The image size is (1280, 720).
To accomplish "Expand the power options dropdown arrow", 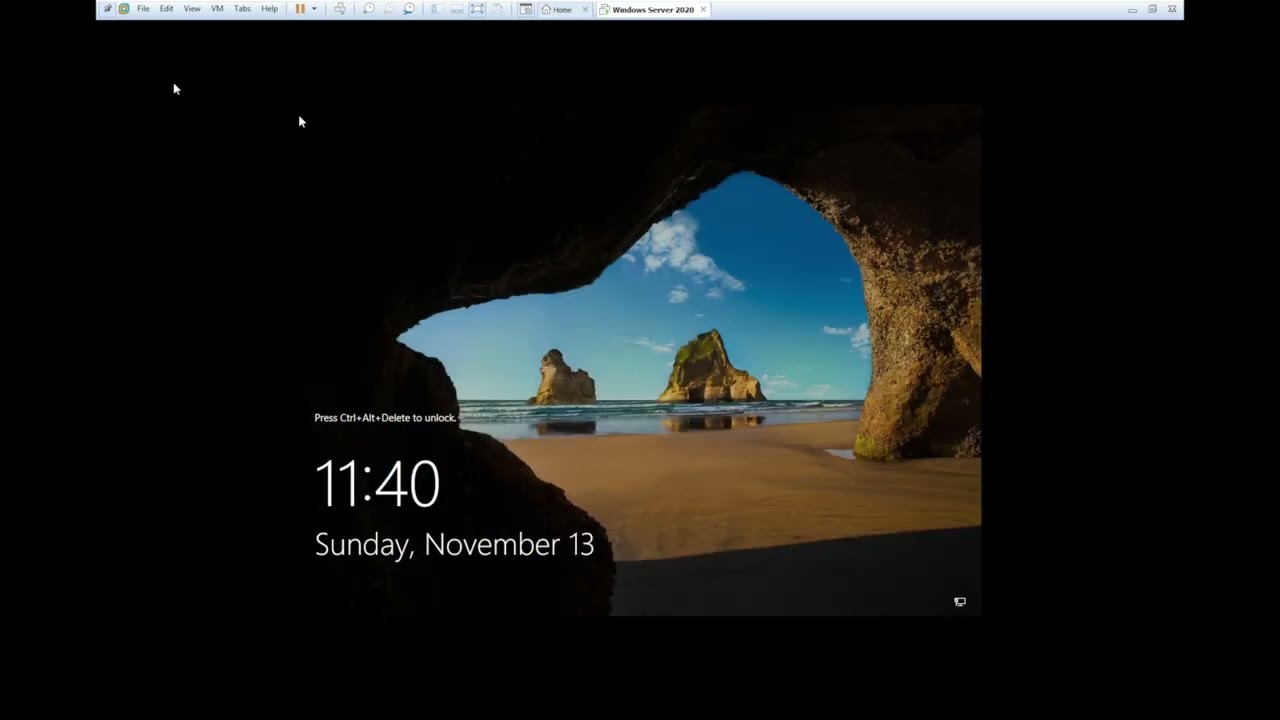I will pos(314,9).
